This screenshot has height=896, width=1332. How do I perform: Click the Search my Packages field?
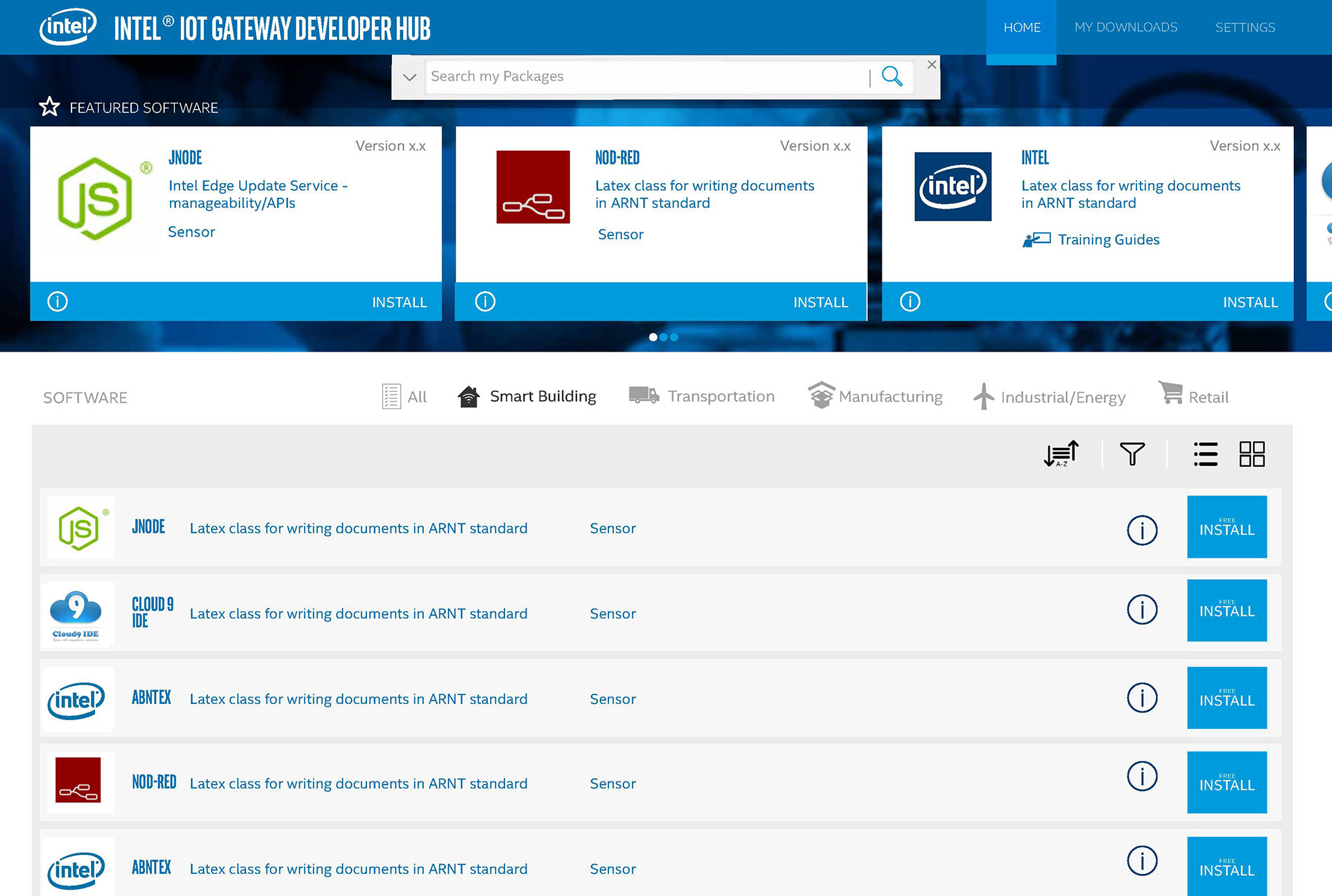(645, 76)
